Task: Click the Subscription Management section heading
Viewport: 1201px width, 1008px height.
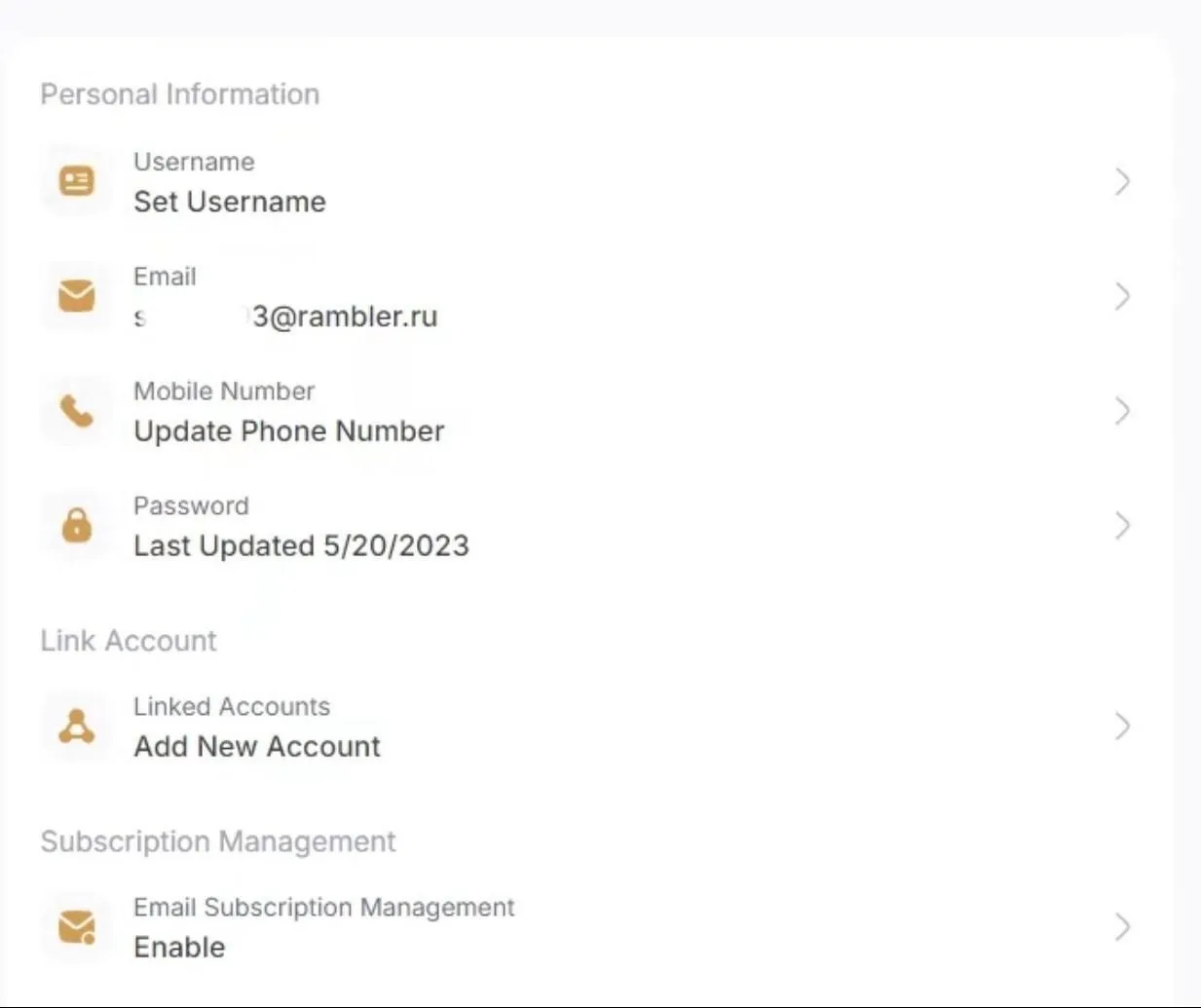Action: [x=218, y=841]
